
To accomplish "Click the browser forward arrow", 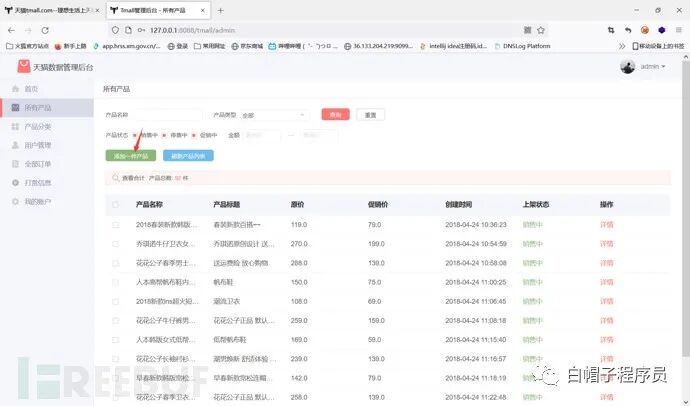I will tap(28, 30).
